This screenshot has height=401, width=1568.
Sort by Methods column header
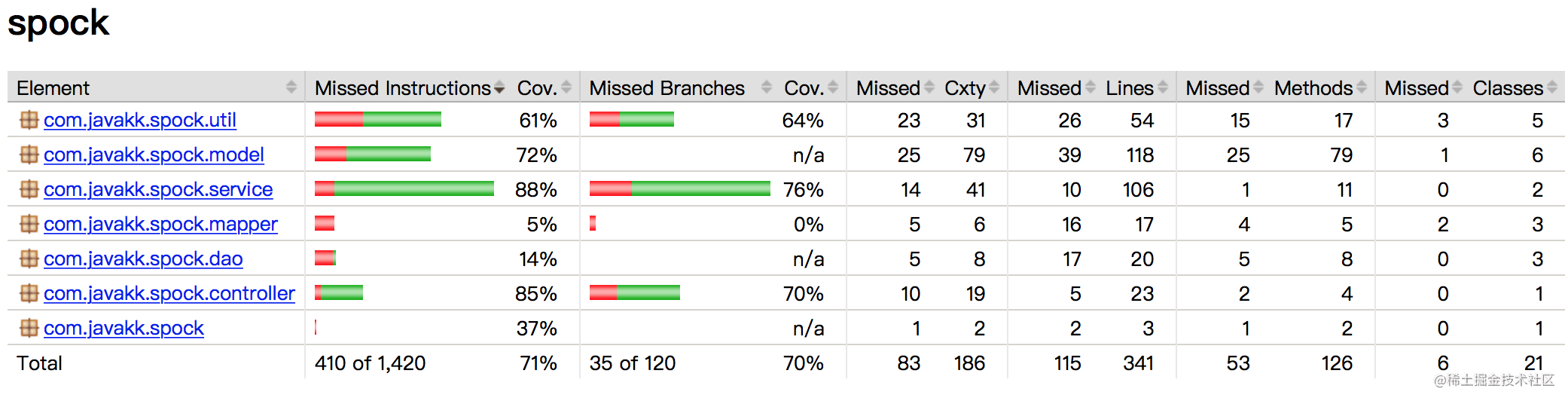1313,88
